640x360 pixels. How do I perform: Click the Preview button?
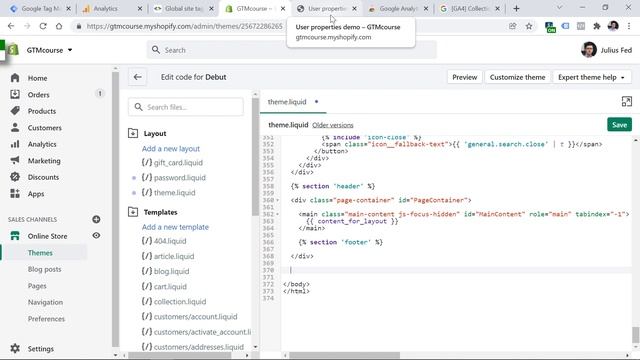click(464, 77)
